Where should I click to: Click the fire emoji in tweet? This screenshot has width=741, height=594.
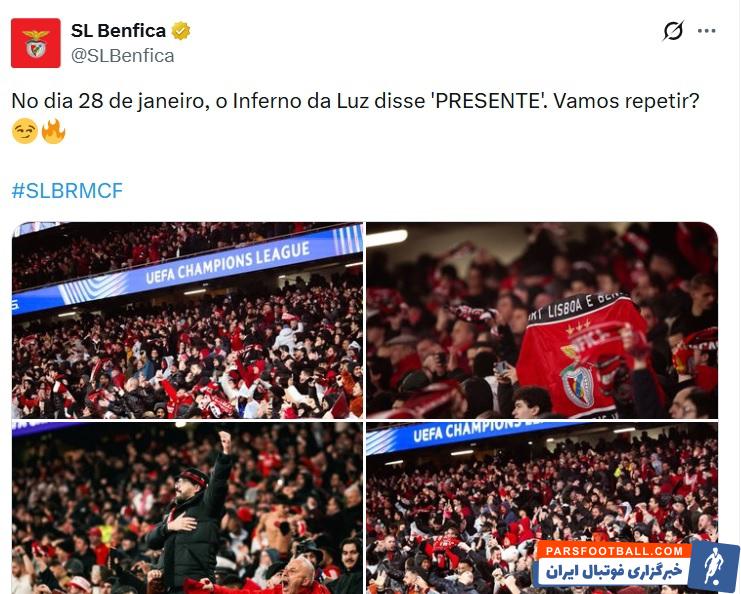point(53,131)
